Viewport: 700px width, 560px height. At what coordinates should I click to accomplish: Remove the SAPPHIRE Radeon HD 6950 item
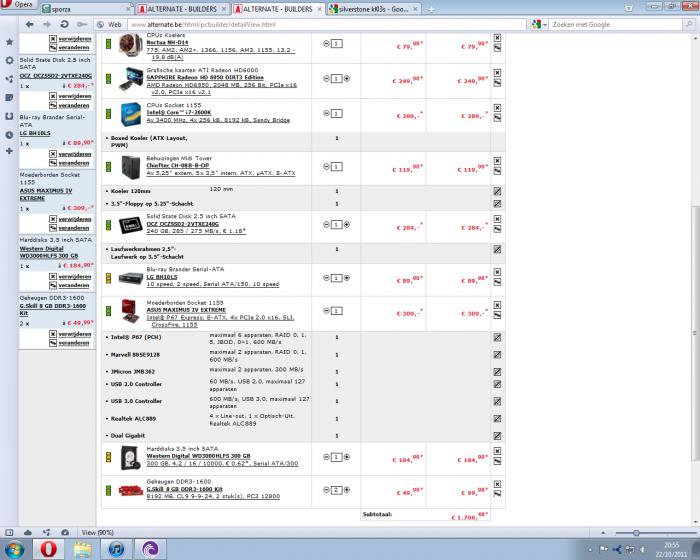(x=497, y=73)
